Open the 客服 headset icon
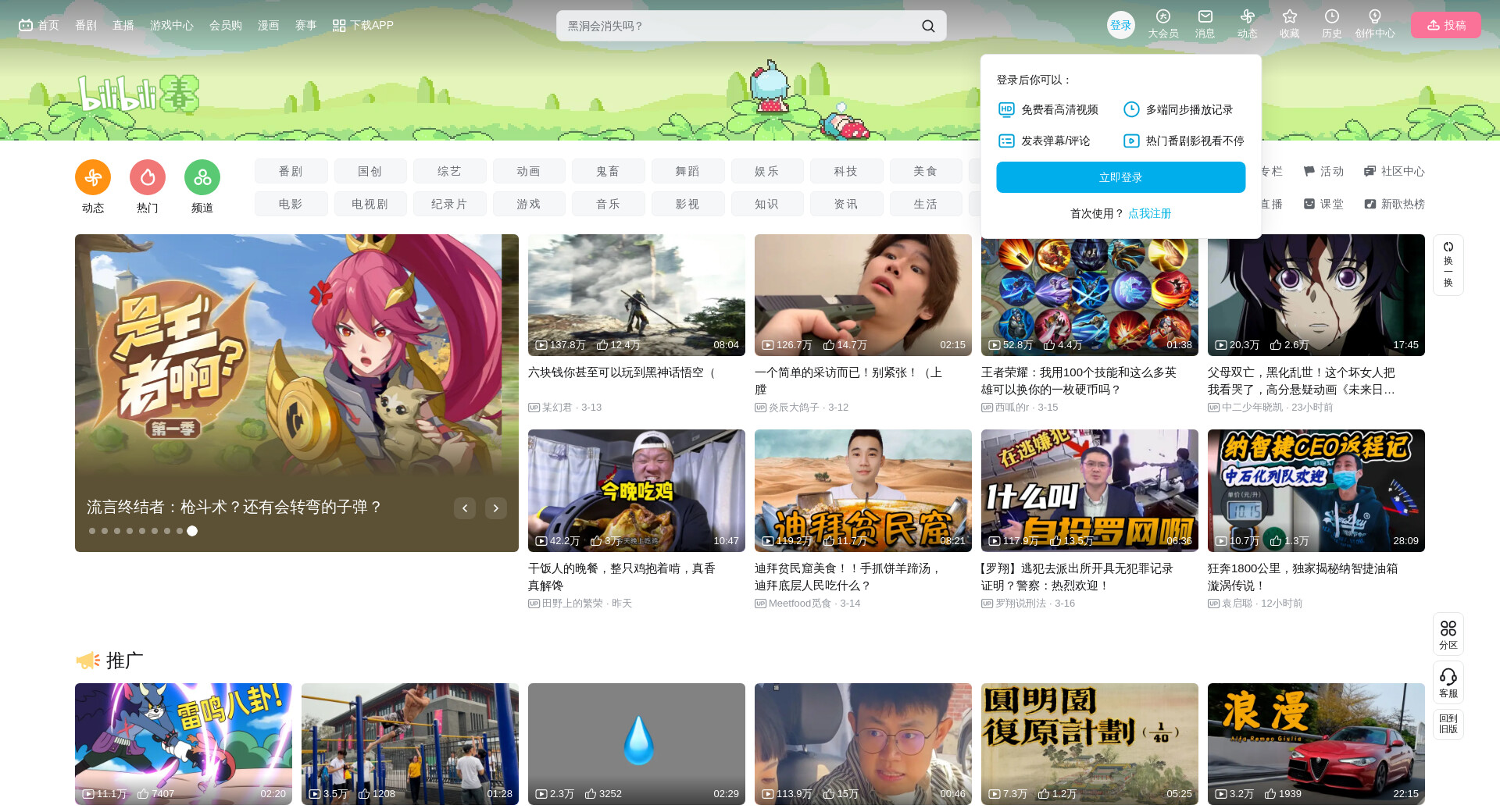Viewport: 1500px width, 812px height. 1448,683
